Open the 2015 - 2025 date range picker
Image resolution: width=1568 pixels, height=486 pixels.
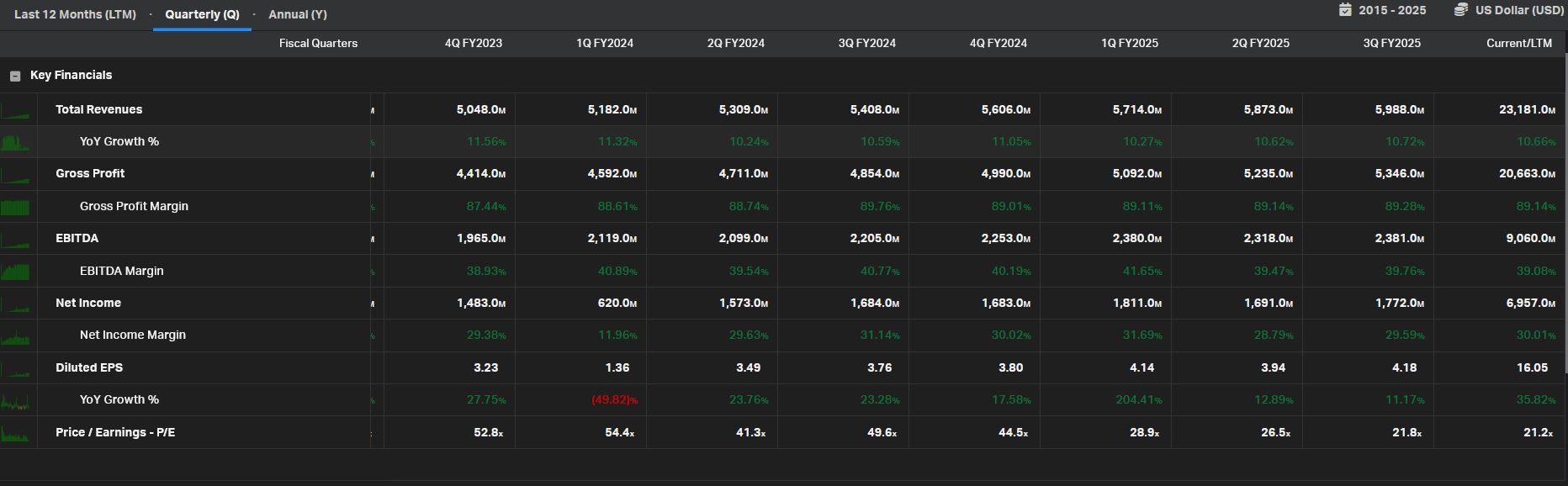[x=1391, y=10]
